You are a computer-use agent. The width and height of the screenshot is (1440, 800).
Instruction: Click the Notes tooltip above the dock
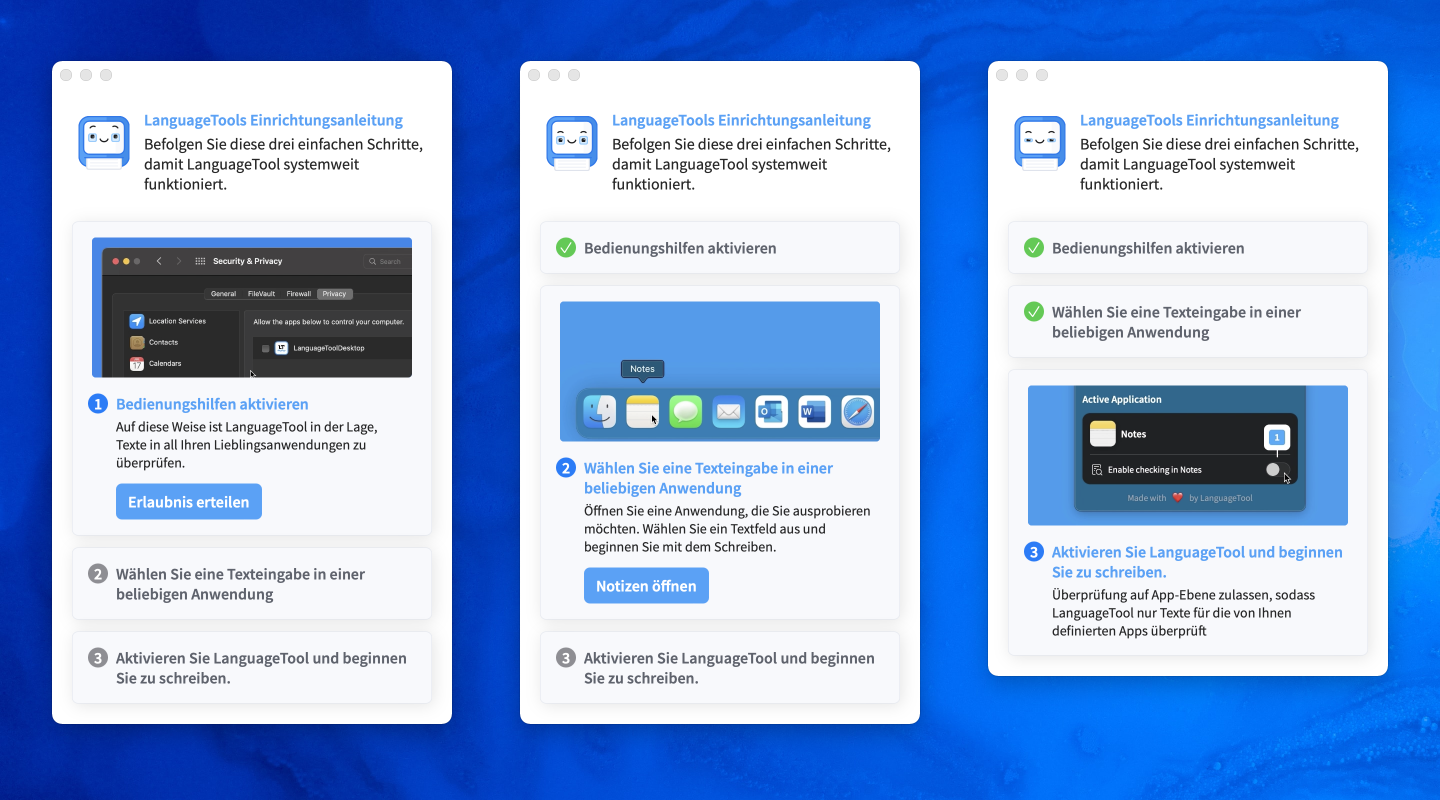coord(642,369)
